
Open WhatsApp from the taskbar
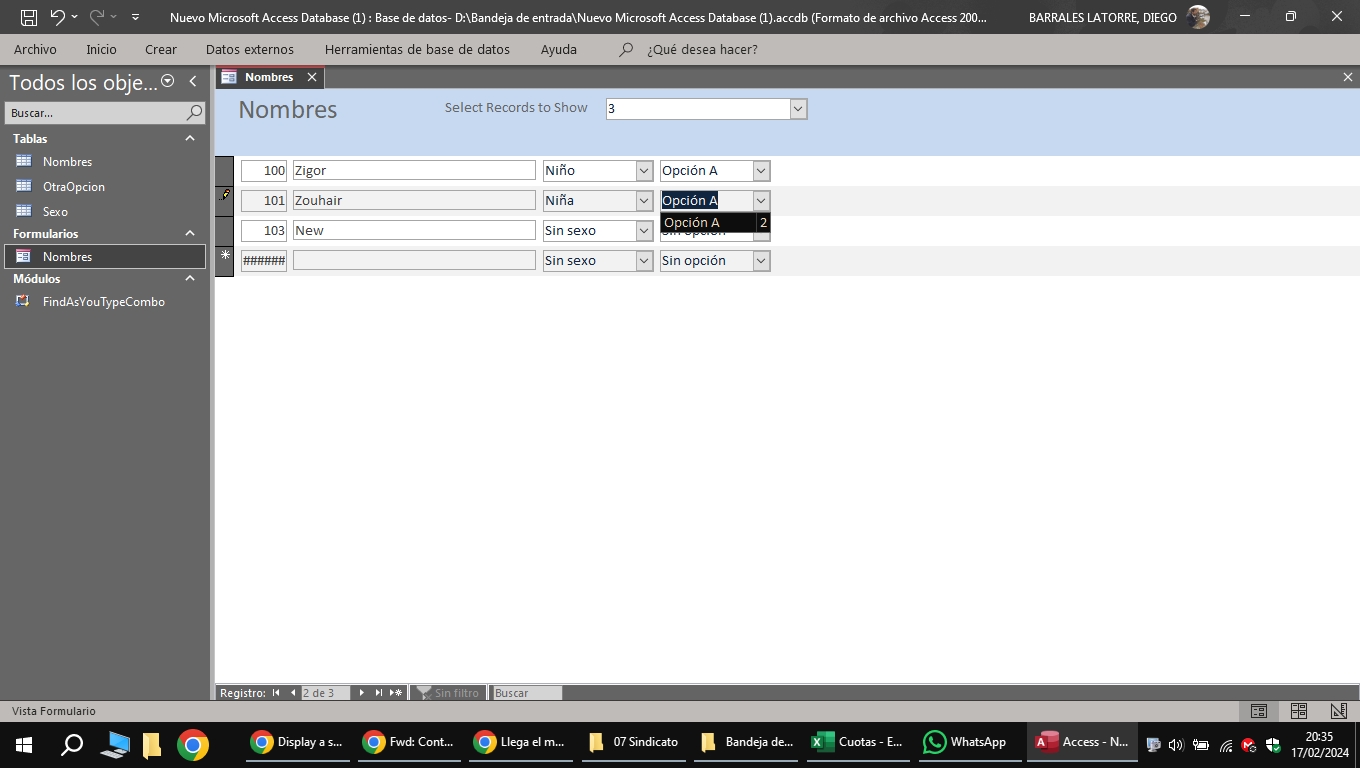click(968, 742)
